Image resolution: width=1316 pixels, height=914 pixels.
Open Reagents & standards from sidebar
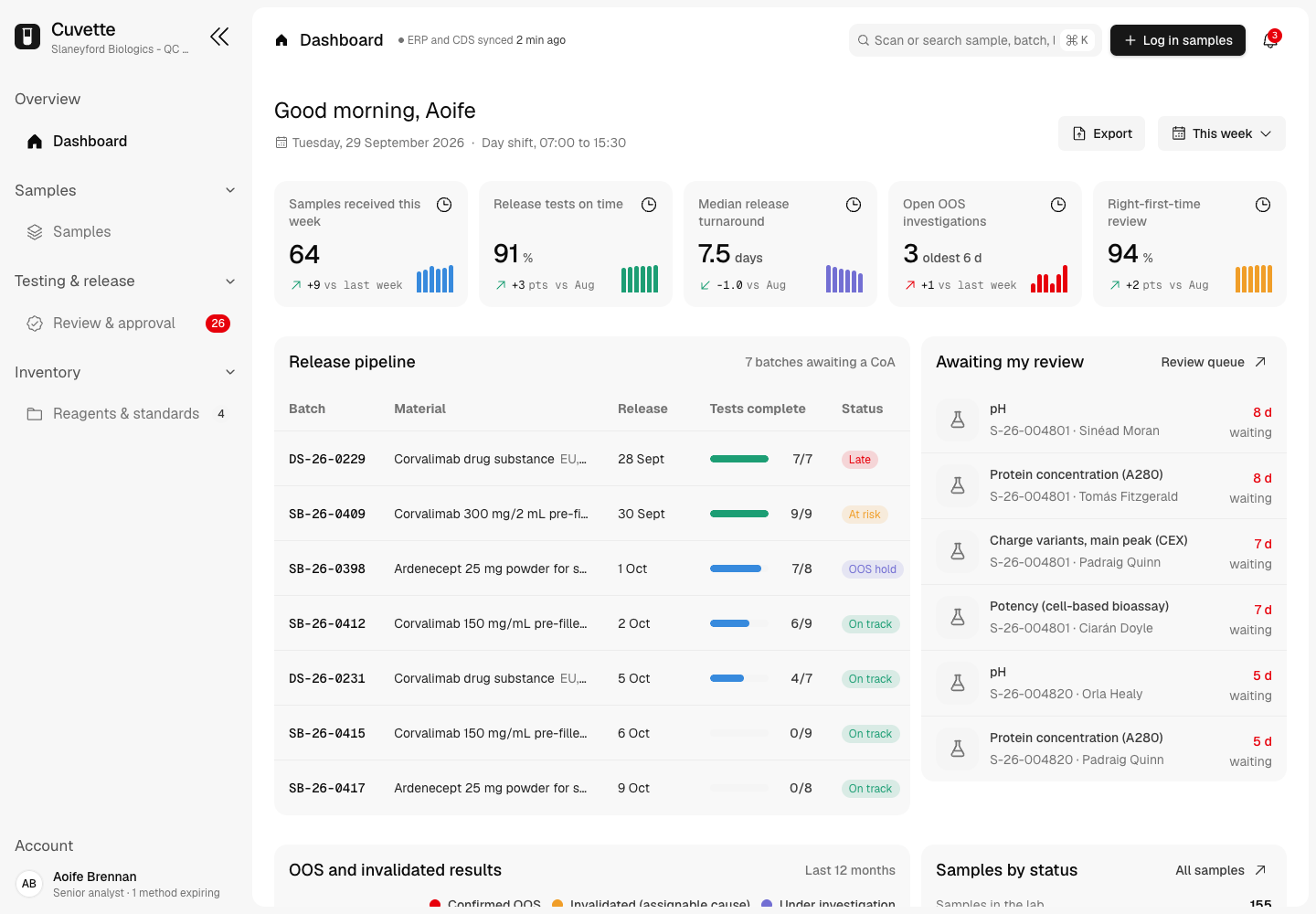click(126, 414)
